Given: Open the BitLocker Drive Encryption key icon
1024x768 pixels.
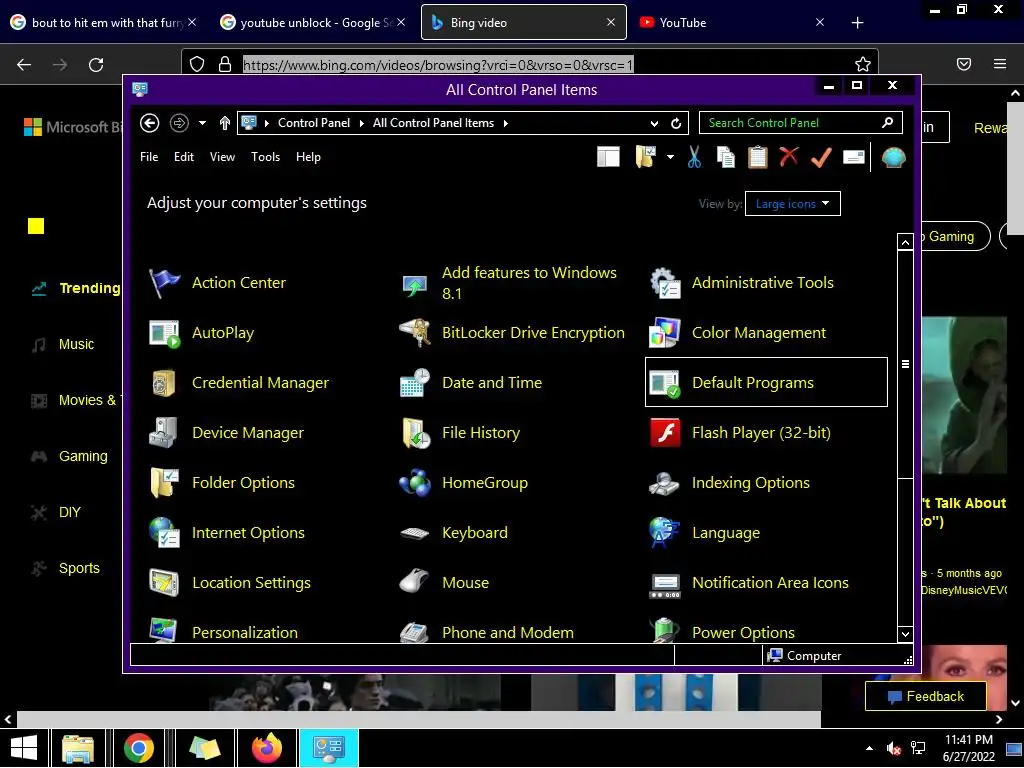Looking at the screenshot, I should click(x=415, y=333).
